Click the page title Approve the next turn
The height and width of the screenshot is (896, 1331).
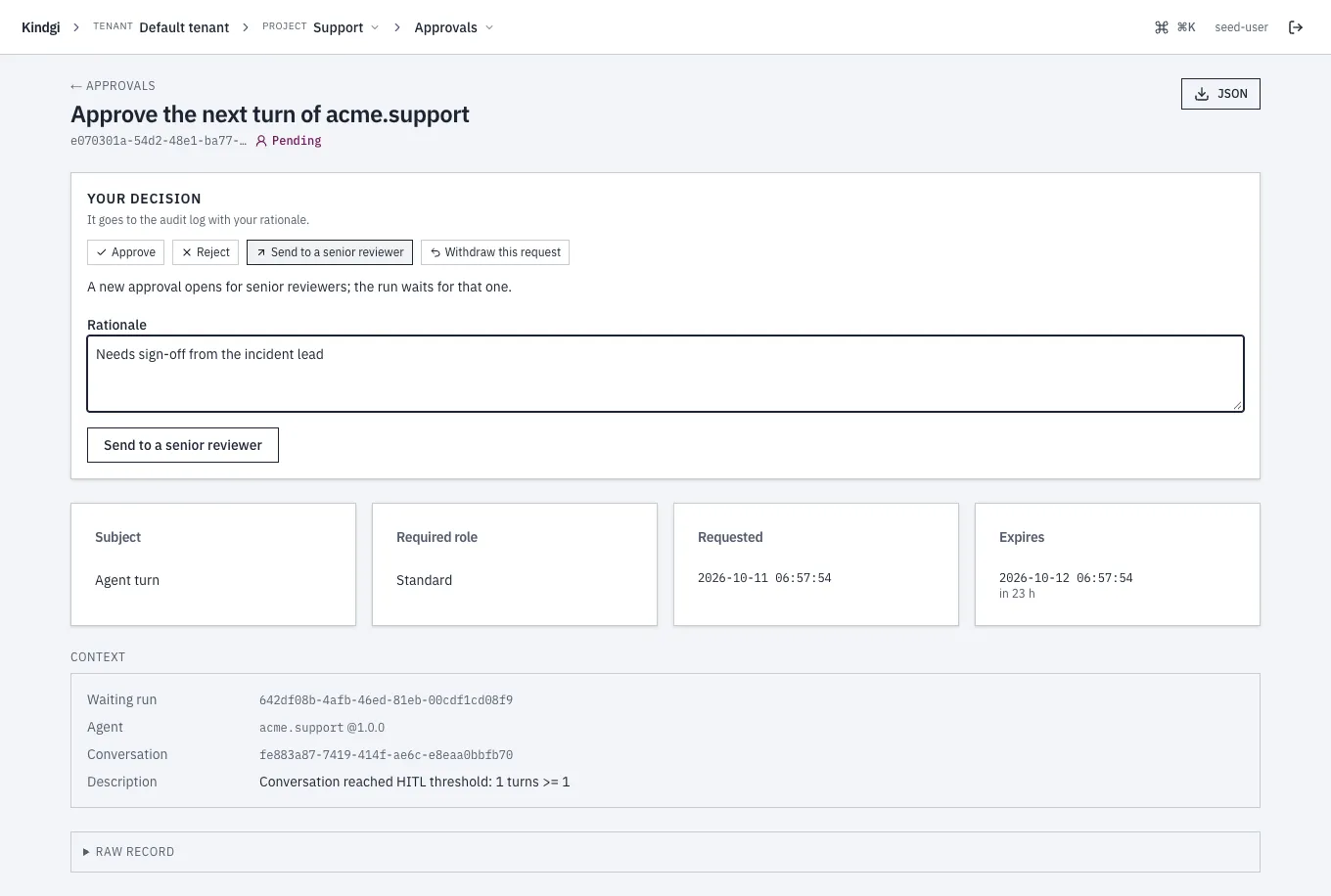[270, 114]
